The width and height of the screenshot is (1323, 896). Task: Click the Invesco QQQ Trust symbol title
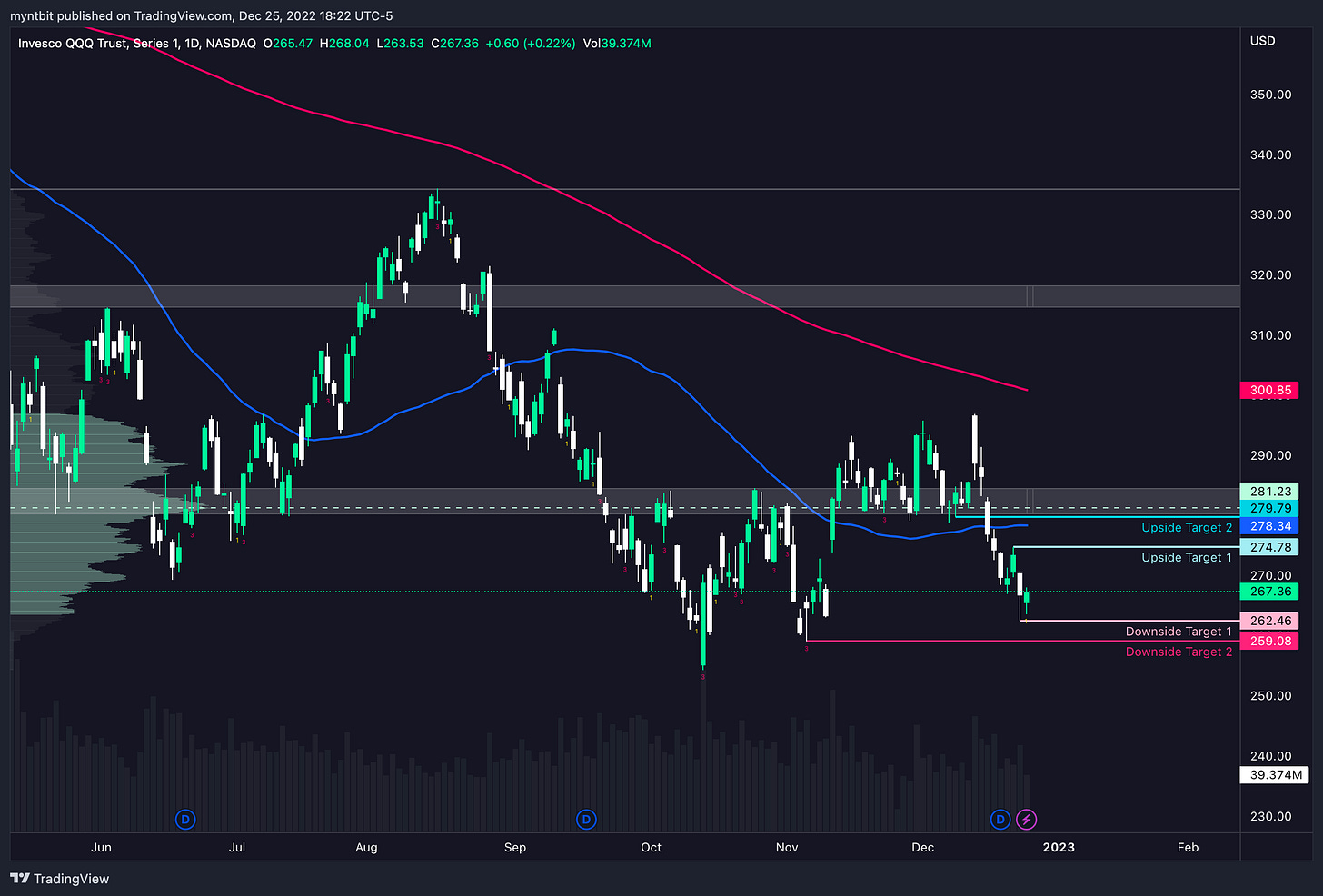[137, 44]
